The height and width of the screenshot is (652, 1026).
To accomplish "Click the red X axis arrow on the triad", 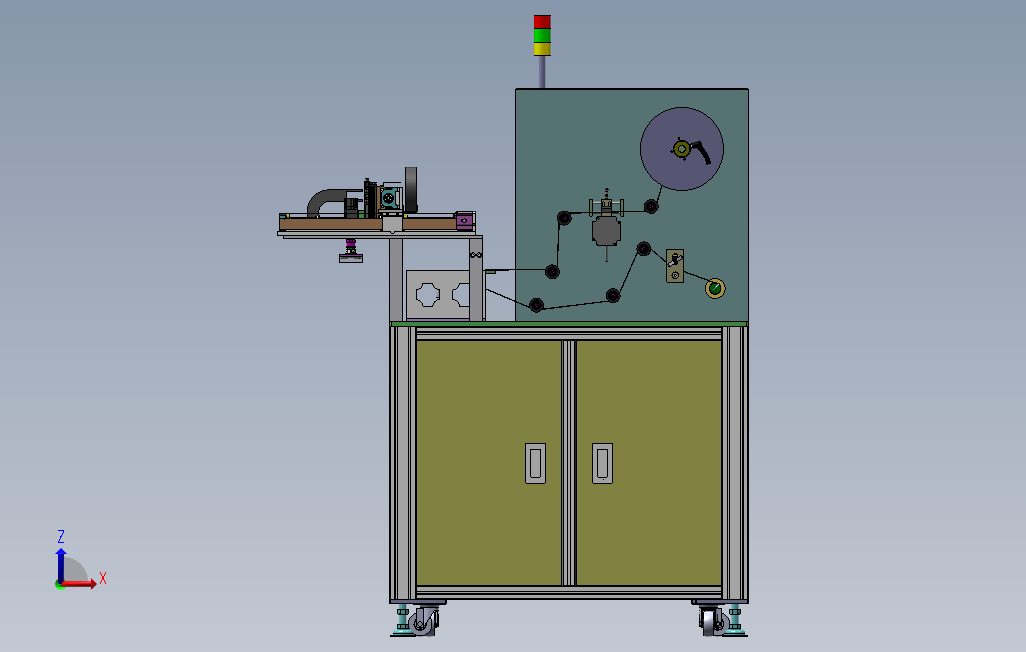I will pos(79,583).
